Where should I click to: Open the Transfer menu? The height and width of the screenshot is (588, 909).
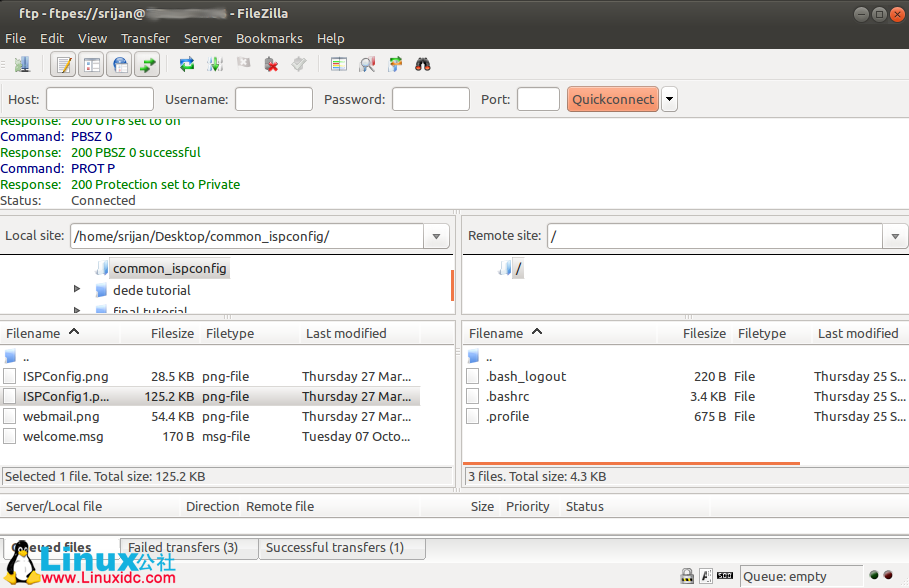pyautogui.click(x=145, y=38)
